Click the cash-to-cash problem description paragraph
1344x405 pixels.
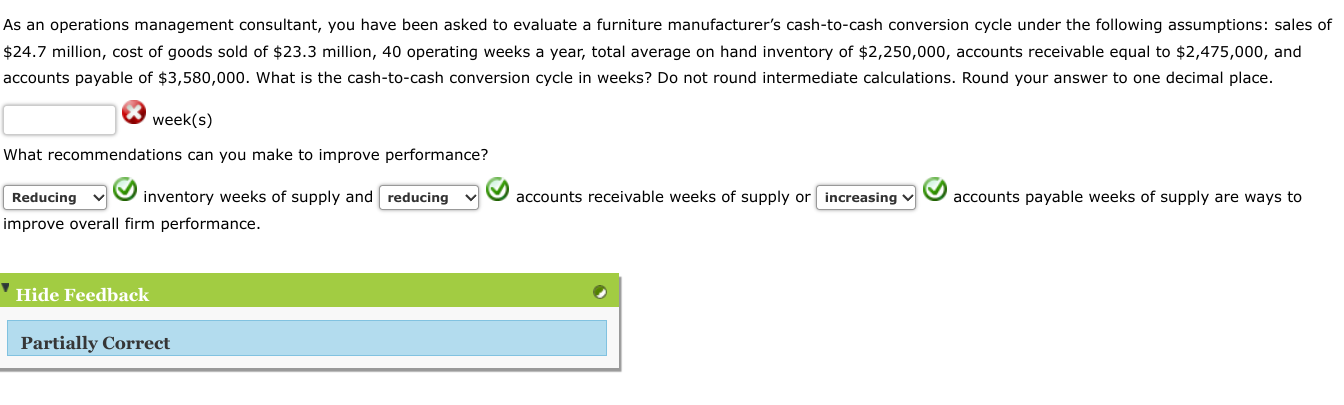[660, 51]
